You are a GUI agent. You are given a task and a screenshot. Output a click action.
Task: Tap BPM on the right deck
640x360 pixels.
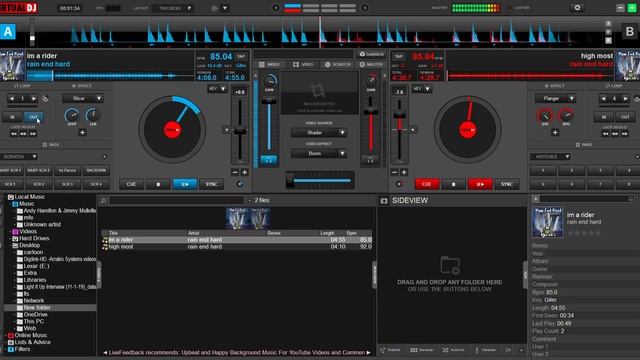click(398, 56)
